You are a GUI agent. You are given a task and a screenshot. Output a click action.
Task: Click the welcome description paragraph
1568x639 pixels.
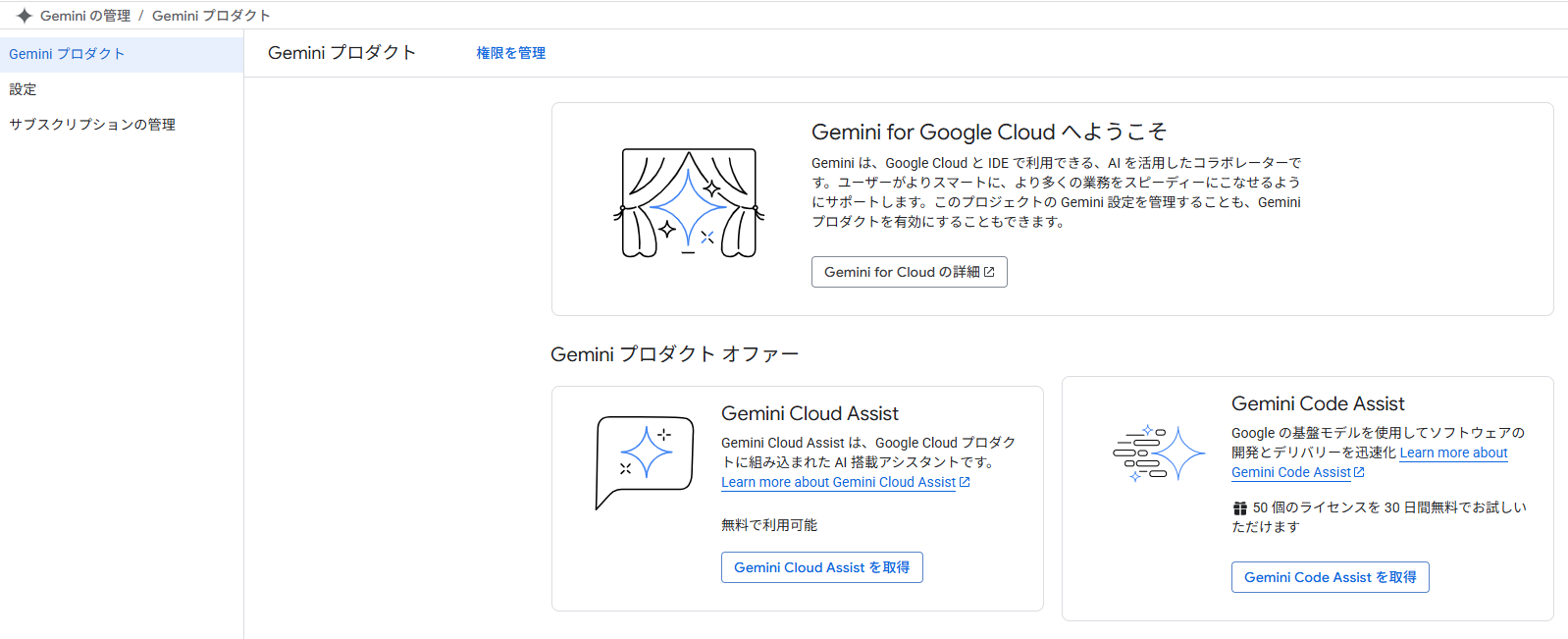pos(1057,192)
